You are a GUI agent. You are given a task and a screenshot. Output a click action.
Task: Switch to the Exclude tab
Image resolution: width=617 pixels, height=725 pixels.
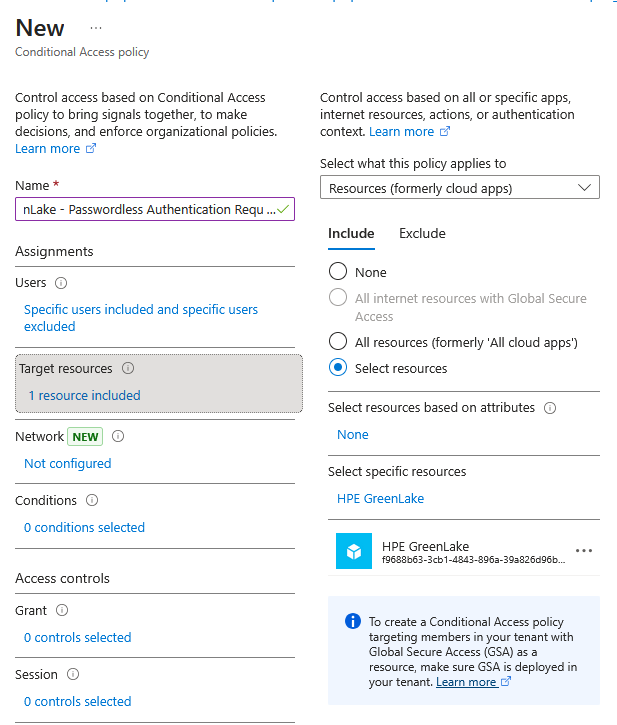click(422, 233)
